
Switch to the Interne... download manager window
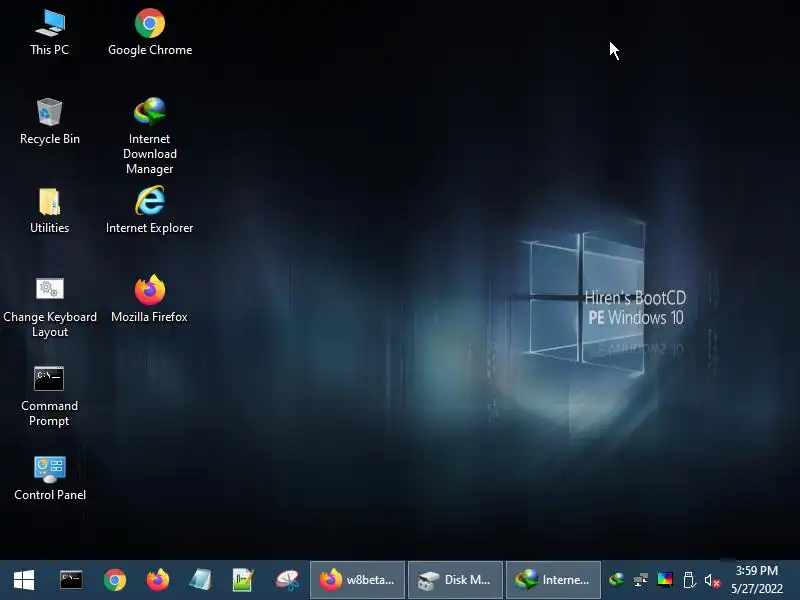[x=553, y=580]
